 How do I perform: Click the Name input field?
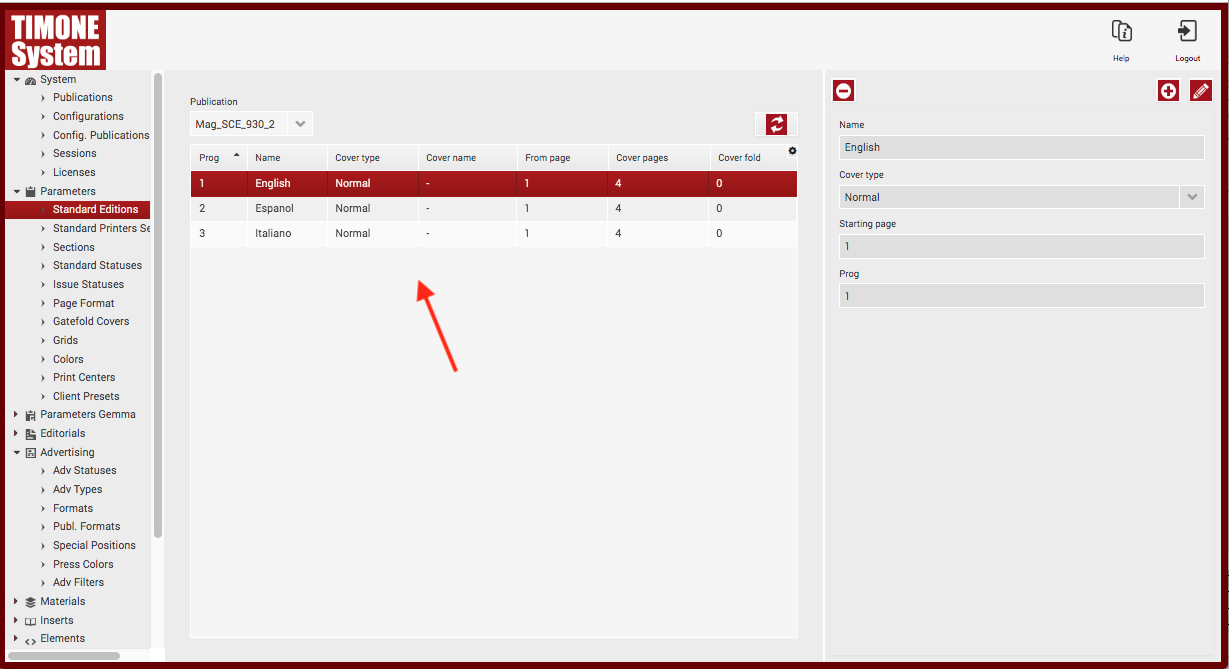point(1021,147)
